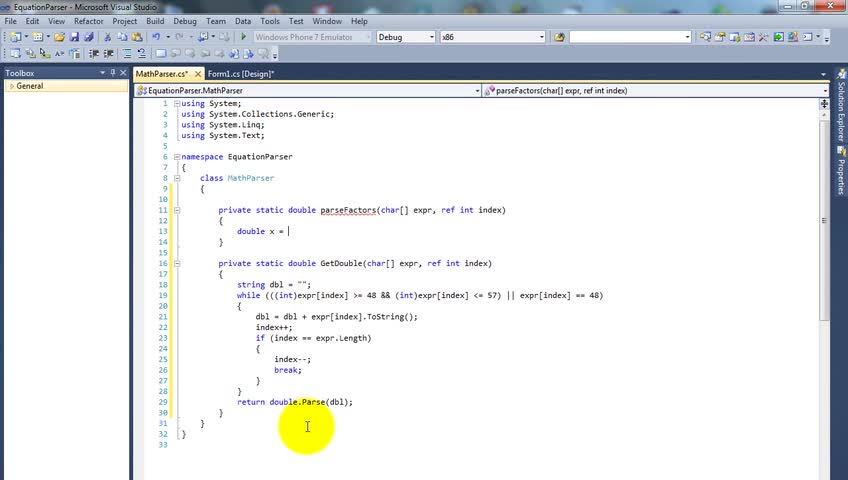Open the Command Window toolbar icon
Screen dimensions: 848x480
click(x=807, y=37)
